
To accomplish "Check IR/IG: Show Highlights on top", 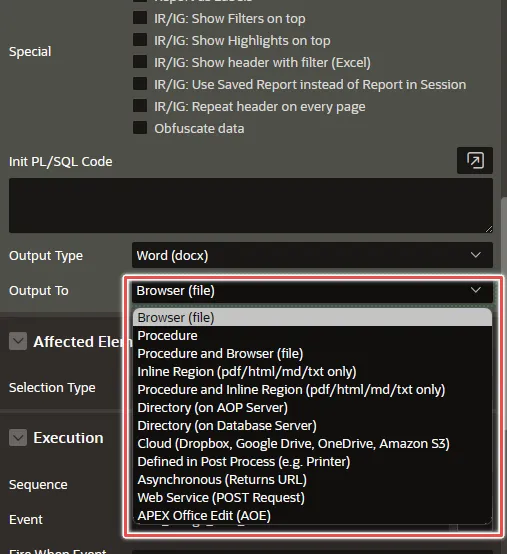I will coord(140,40).
